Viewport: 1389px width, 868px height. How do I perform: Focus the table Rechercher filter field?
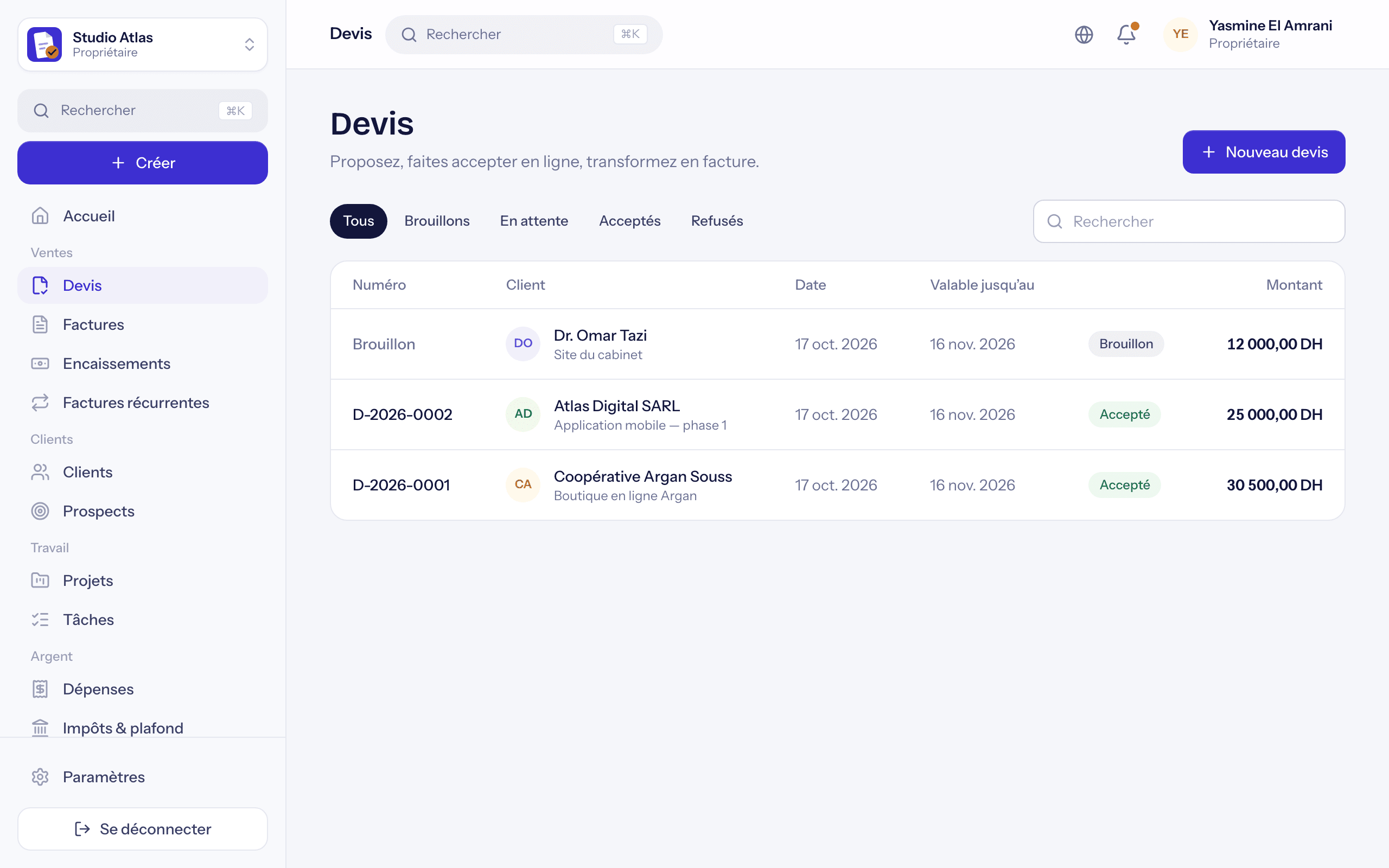(x=1189, y=221)
